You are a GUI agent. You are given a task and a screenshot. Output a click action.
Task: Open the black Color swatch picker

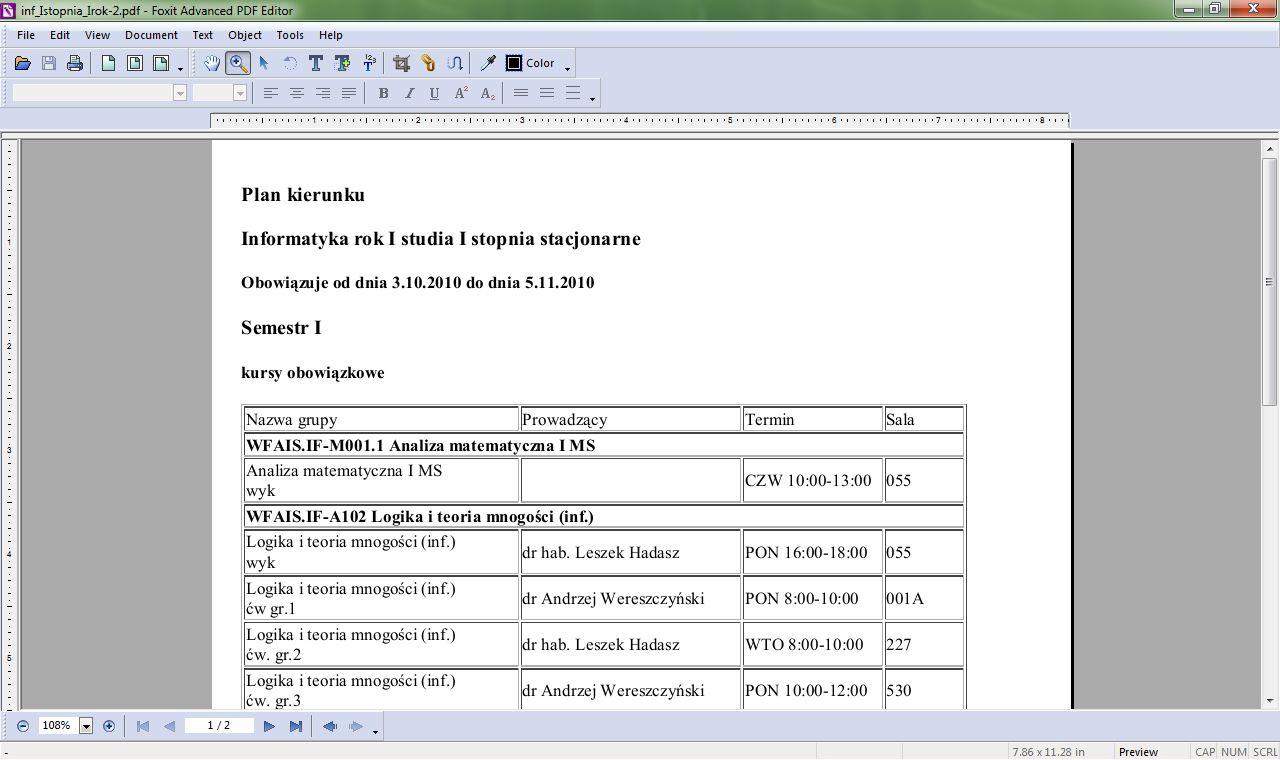click(x=514, y=63)
